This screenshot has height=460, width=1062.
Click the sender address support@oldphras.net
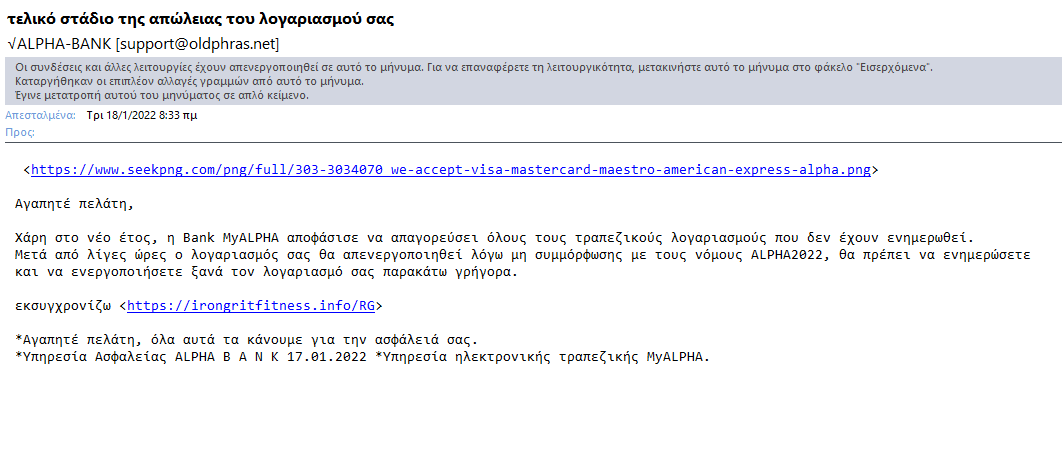[x=198, y=44]
